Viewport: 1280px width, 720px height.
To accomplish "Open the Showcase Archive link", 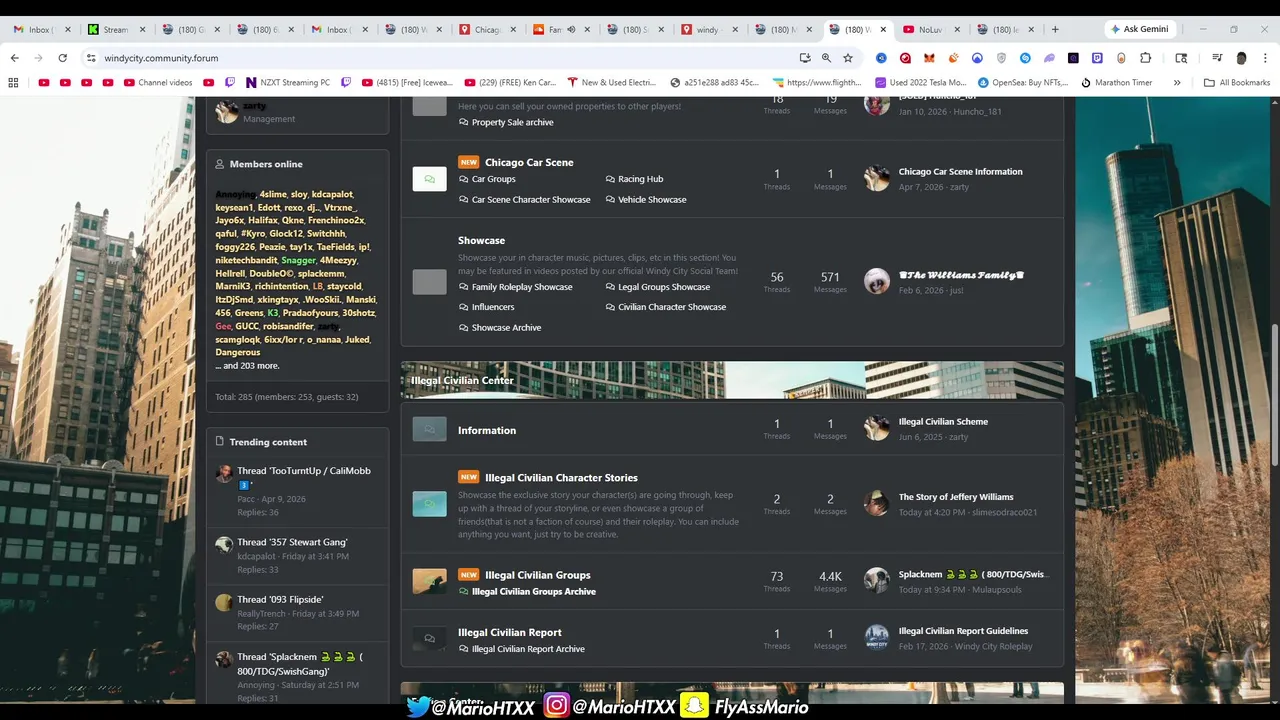I will point(506,328).
